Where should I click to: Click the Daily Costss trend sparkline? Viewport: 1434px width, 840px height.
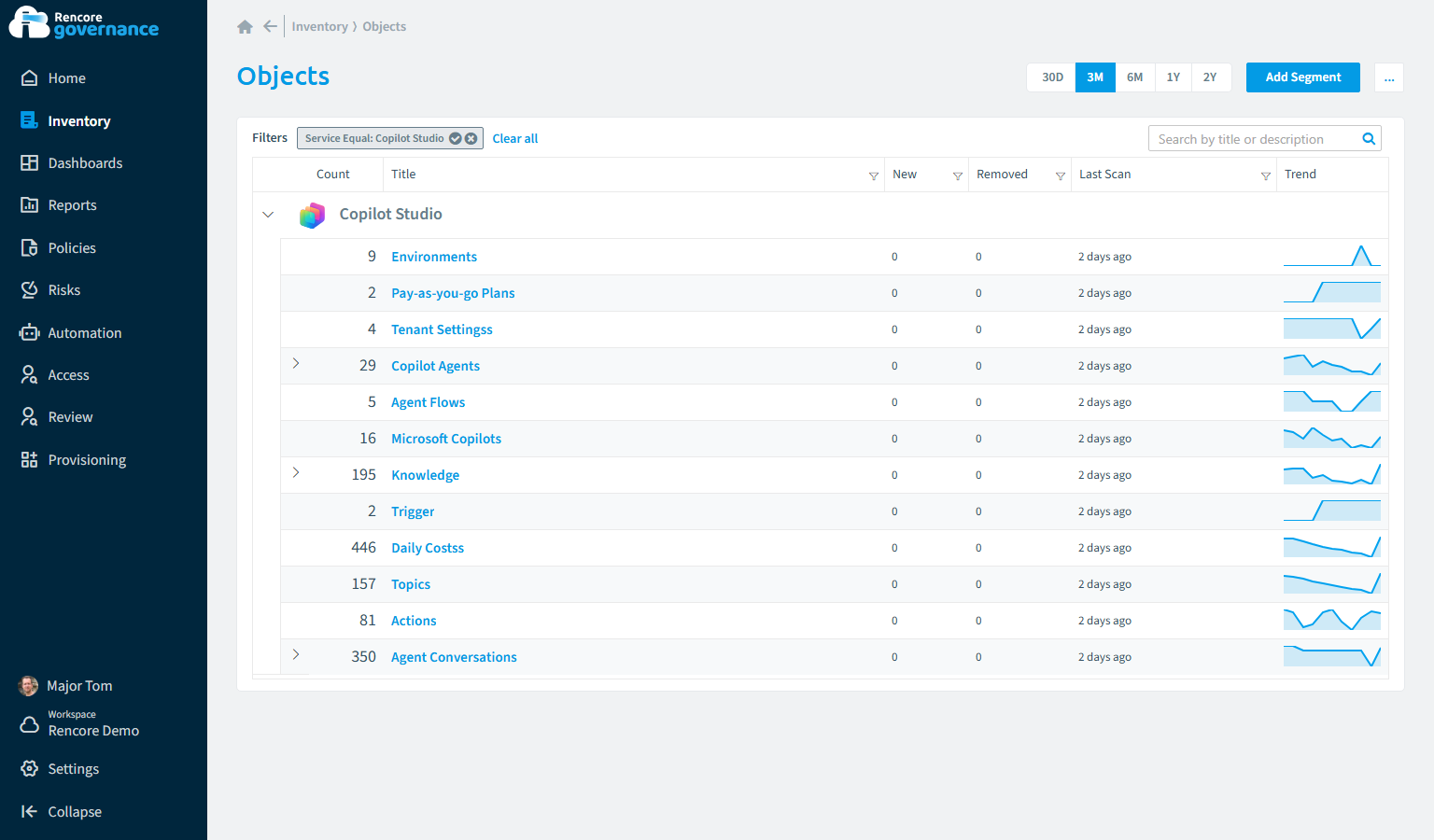point(1332,547)
